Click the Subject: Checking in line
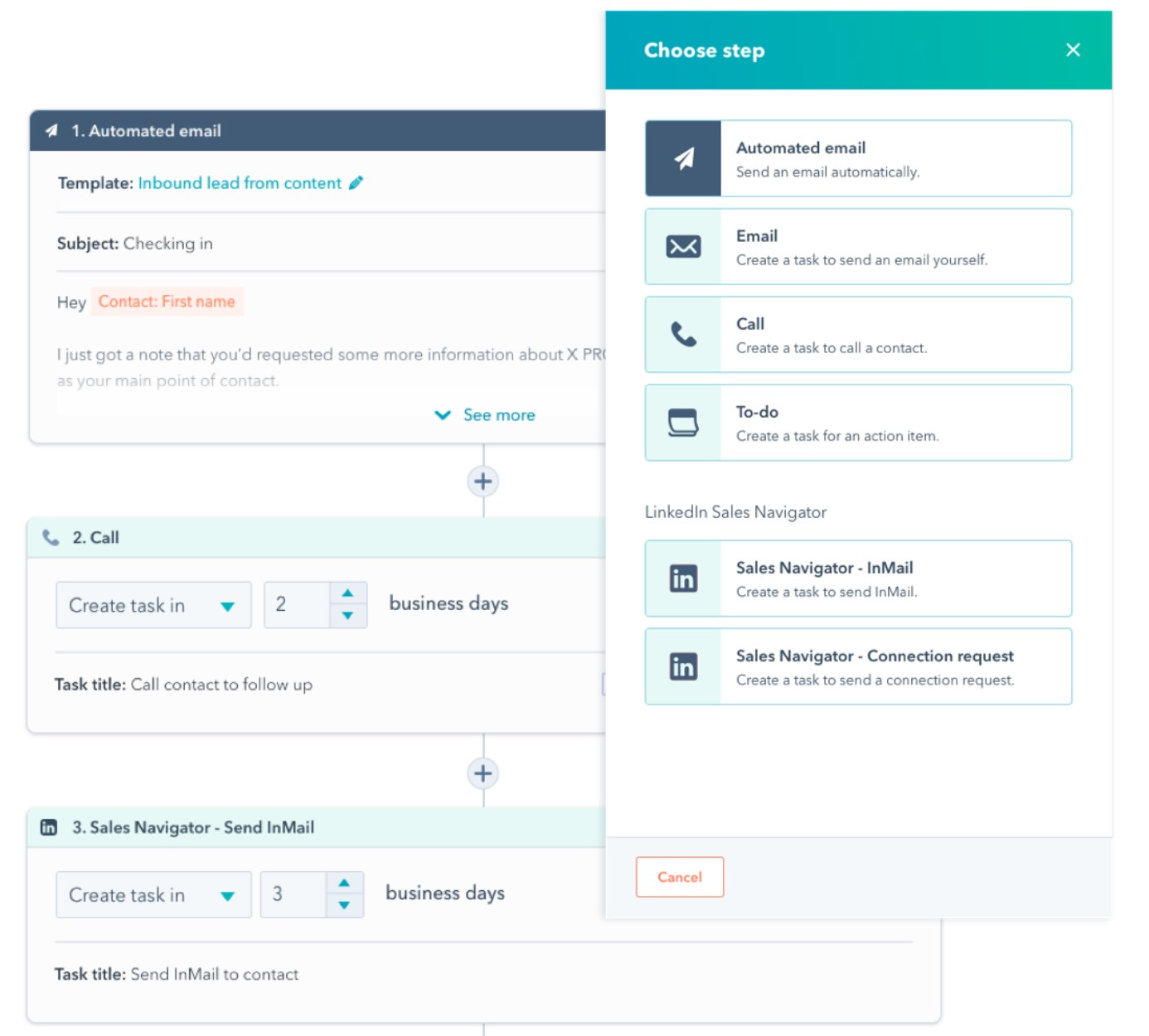The height and width of the screenshot is (1036, 1149). pyautogui.click(x=134, y=244)
